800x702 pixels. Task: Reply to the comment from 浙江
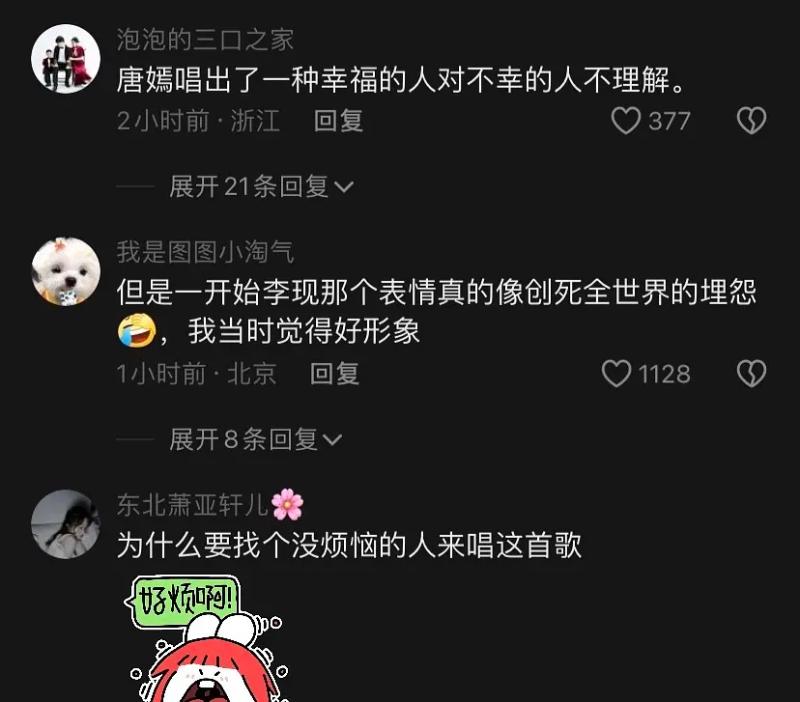coord(338,121)
